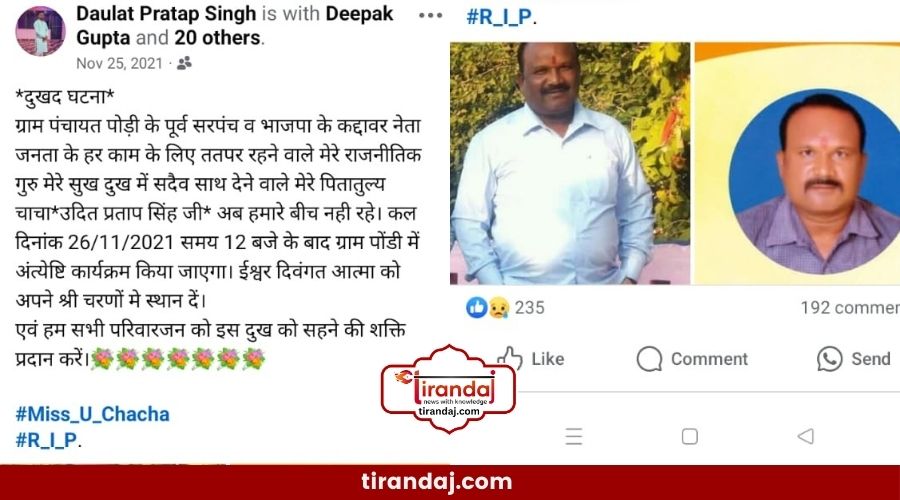Image resolution: width=900 pixels, height=500 pixels.
Task: Open Daulat Pratap Singh's profile picture
Action: [40, 32]
